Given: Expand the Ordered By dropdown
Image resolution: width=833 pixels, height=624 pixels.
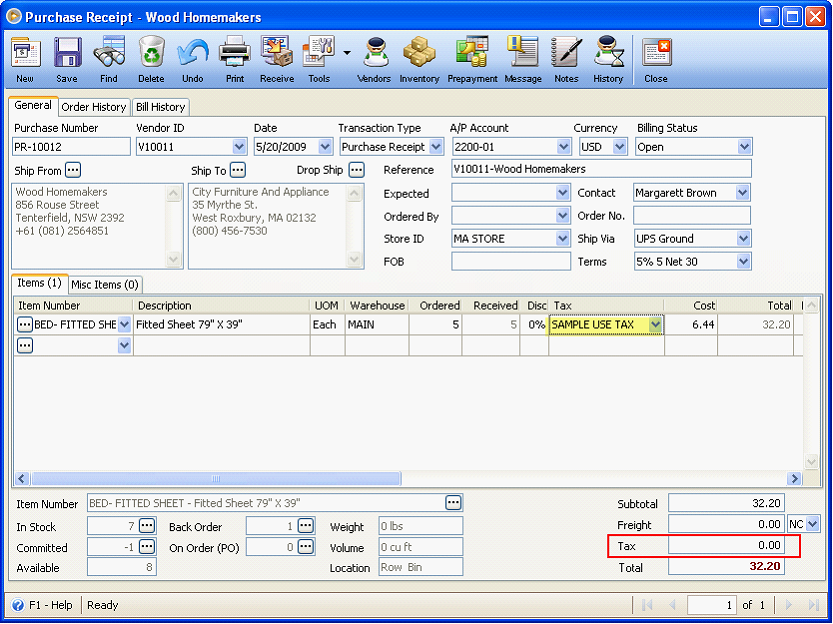Looking at the screenshot, I should [563, 216].
